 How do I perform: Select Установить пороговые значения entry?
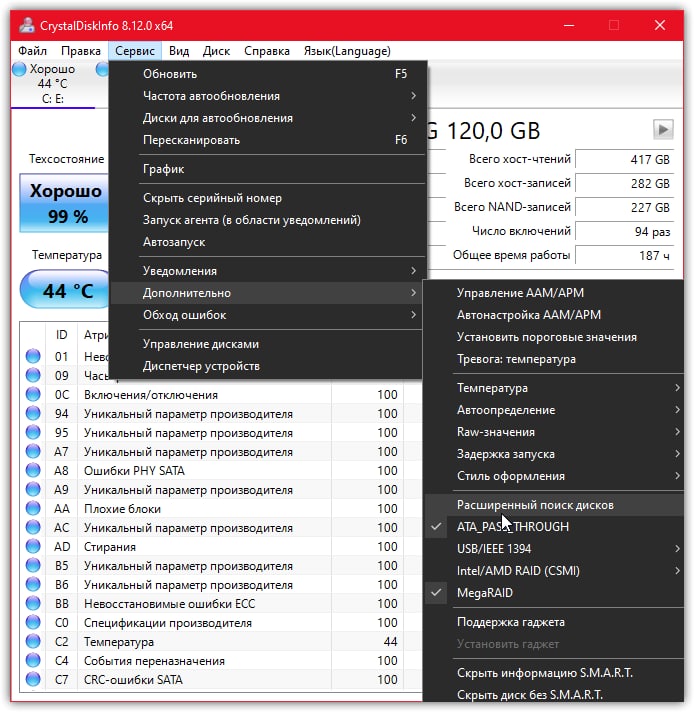coord(554,337)
